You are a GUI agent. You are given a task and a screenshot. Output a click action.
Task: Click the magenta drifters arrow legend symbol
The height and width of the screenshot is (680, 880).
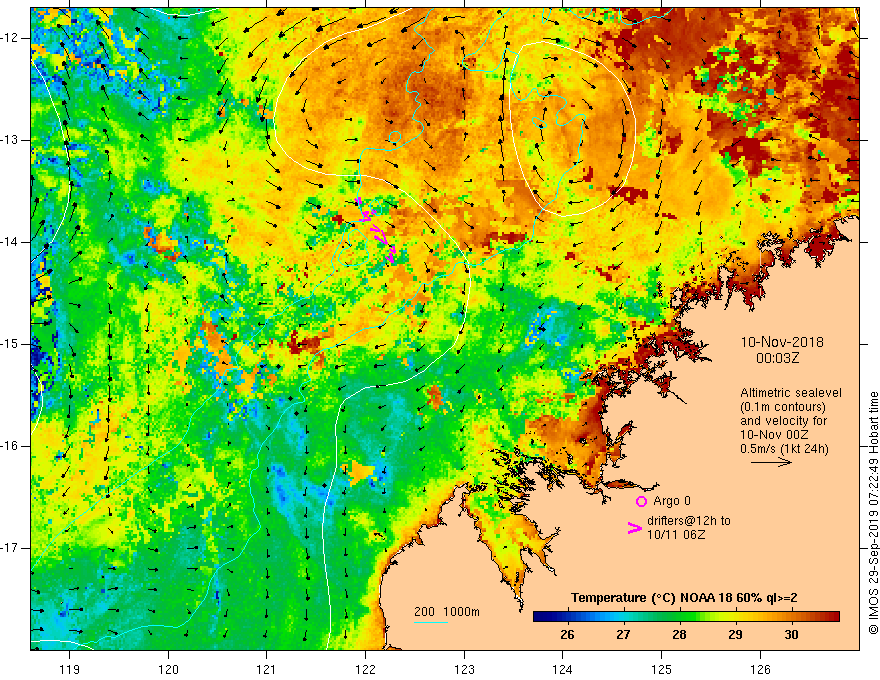(634, 528)
